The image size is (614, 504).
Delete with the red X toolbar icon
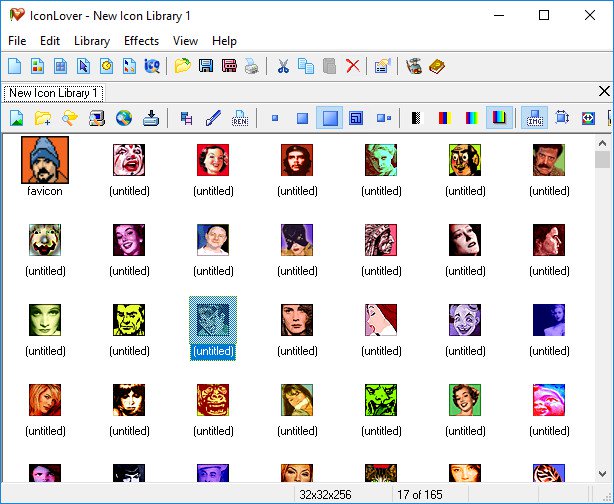pyautogui.click(x=353, y=66)
